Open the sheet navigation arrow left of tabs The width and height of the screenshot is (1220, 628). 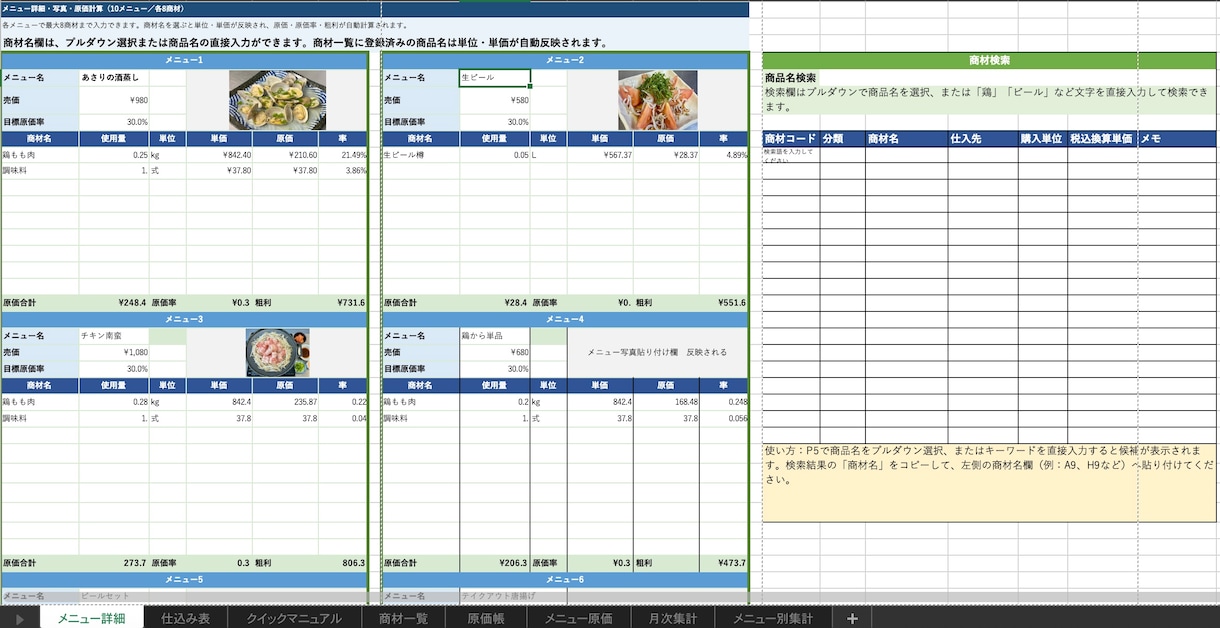(19, 619)
